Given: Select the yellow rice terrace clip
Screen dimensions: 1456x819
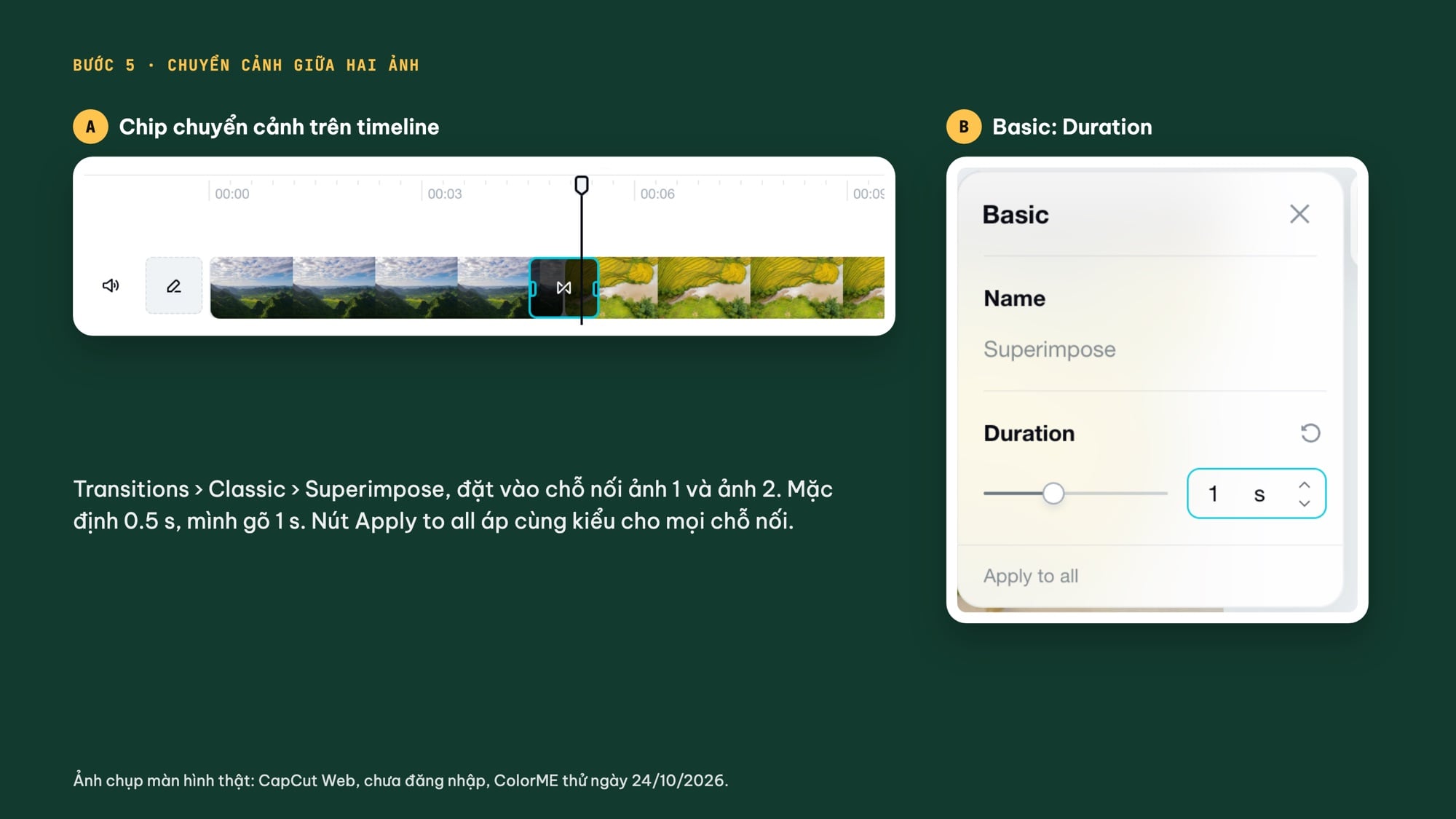Looking at the screenshot, I should (741, 288).
